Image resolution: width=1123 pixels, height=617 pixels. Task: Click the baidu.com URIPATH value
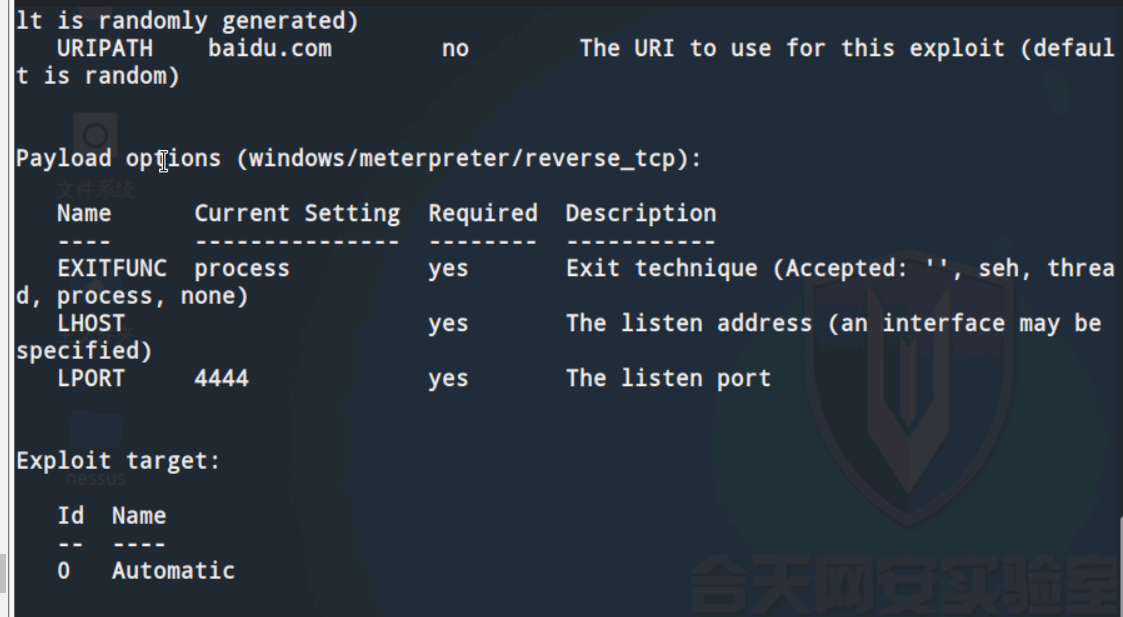pos(269,48)
